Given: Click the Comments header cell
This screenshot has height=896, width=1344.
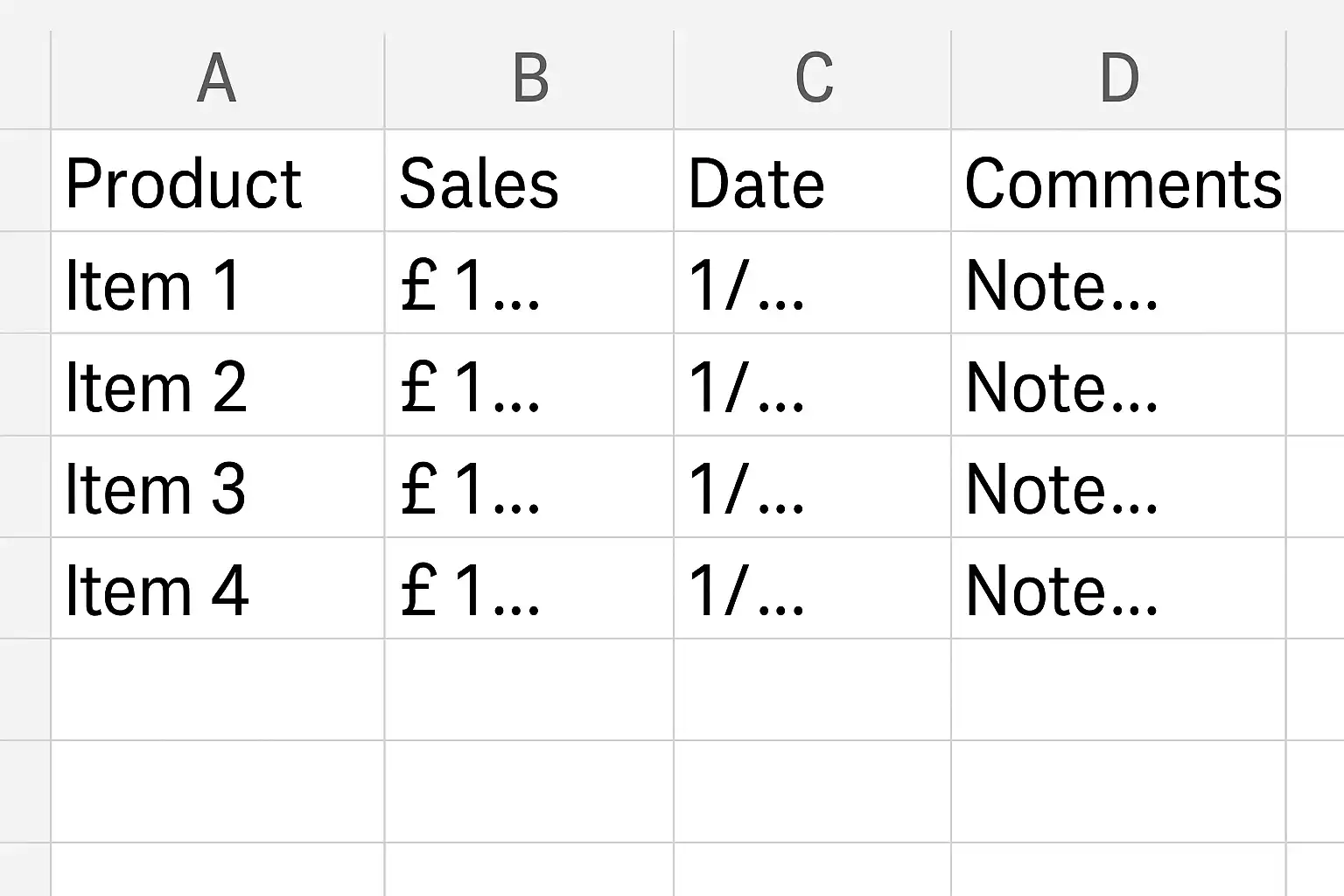Looking at the screenshot, I should pyautogui.click(x=1118, y=182).
